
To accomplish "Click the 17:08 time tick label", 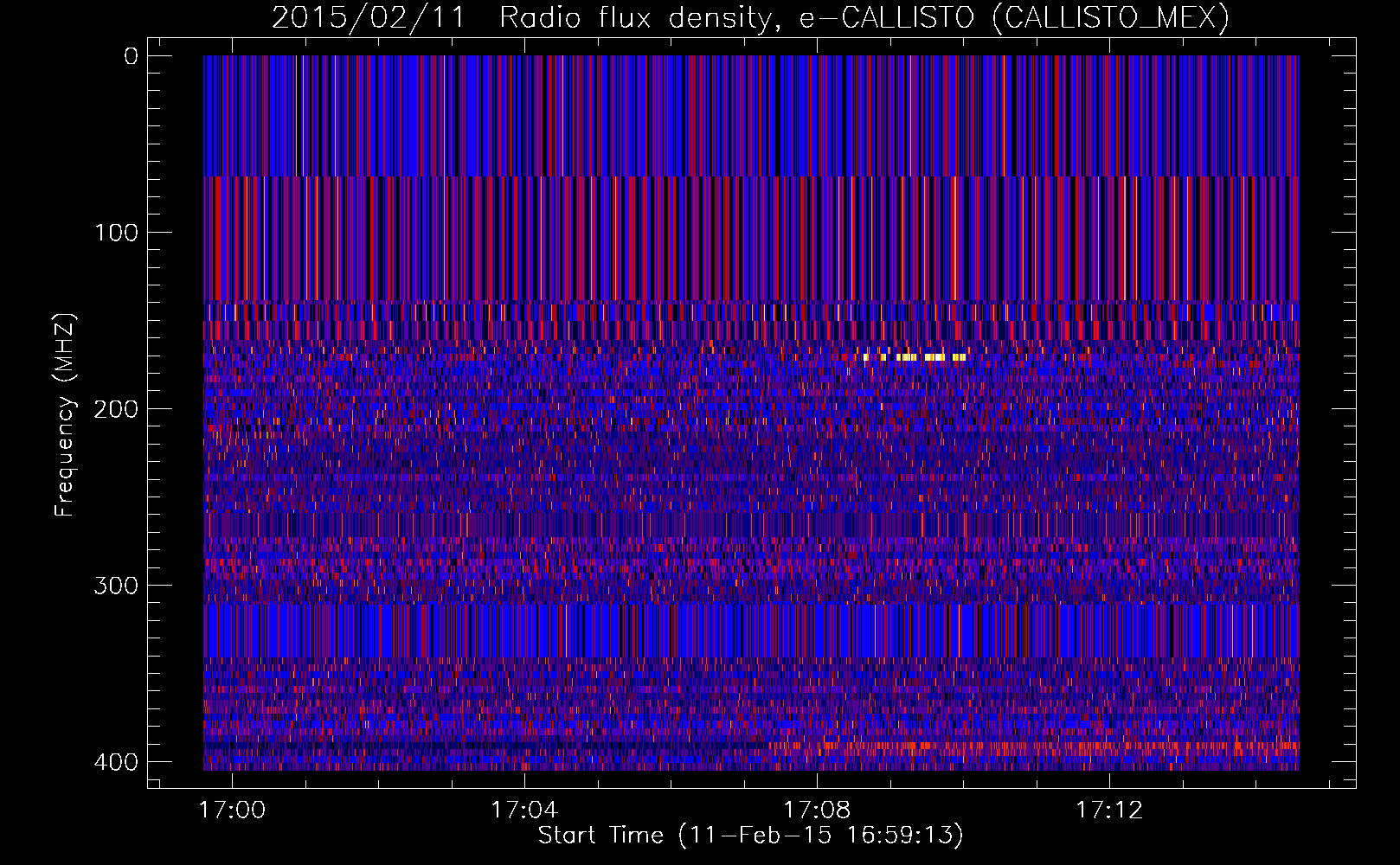I will click(817, 811).
